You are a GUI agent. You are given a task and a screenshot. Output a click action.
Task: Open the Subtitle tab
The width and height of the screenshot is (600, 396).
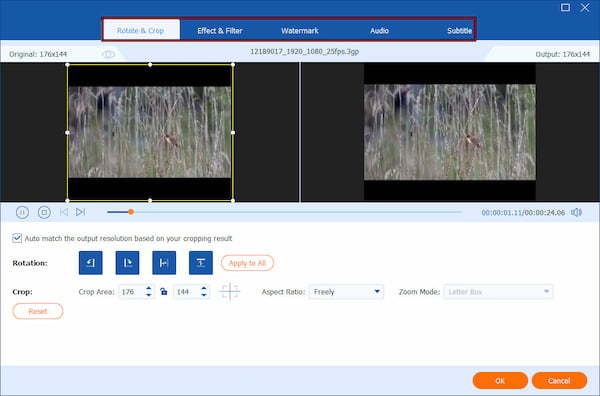[459, 31]
